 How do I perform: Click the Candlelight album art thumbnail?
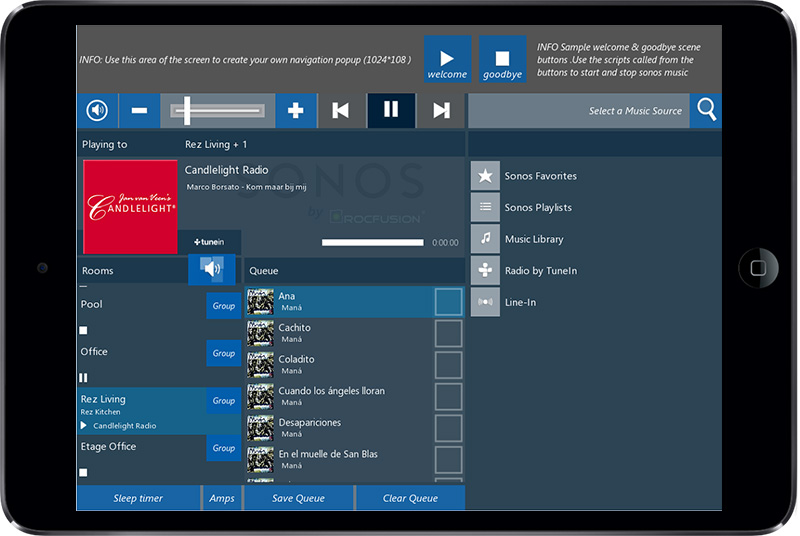tap(130, 207)
